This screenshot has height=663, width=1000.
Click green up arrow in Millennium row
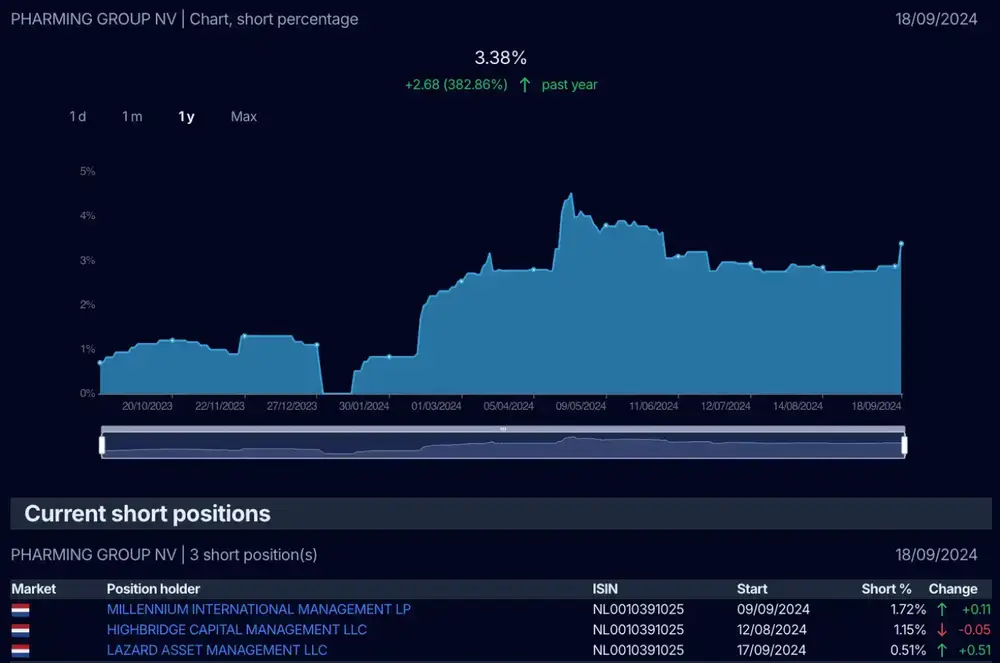tap(942, 609)
